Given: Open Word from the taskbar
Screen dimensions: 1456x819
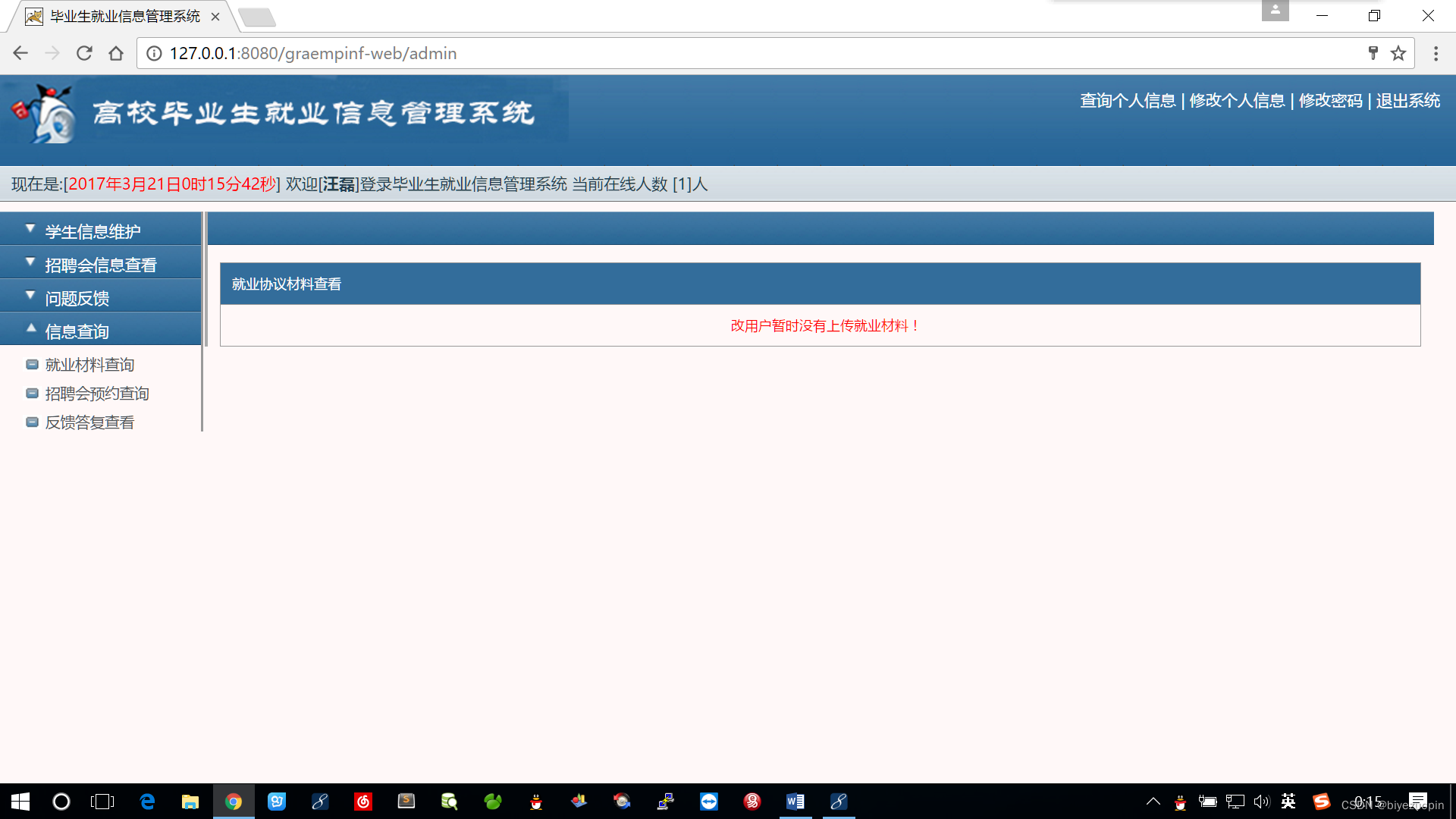Looking at the screenshot, I should click(x=795, y=802).
